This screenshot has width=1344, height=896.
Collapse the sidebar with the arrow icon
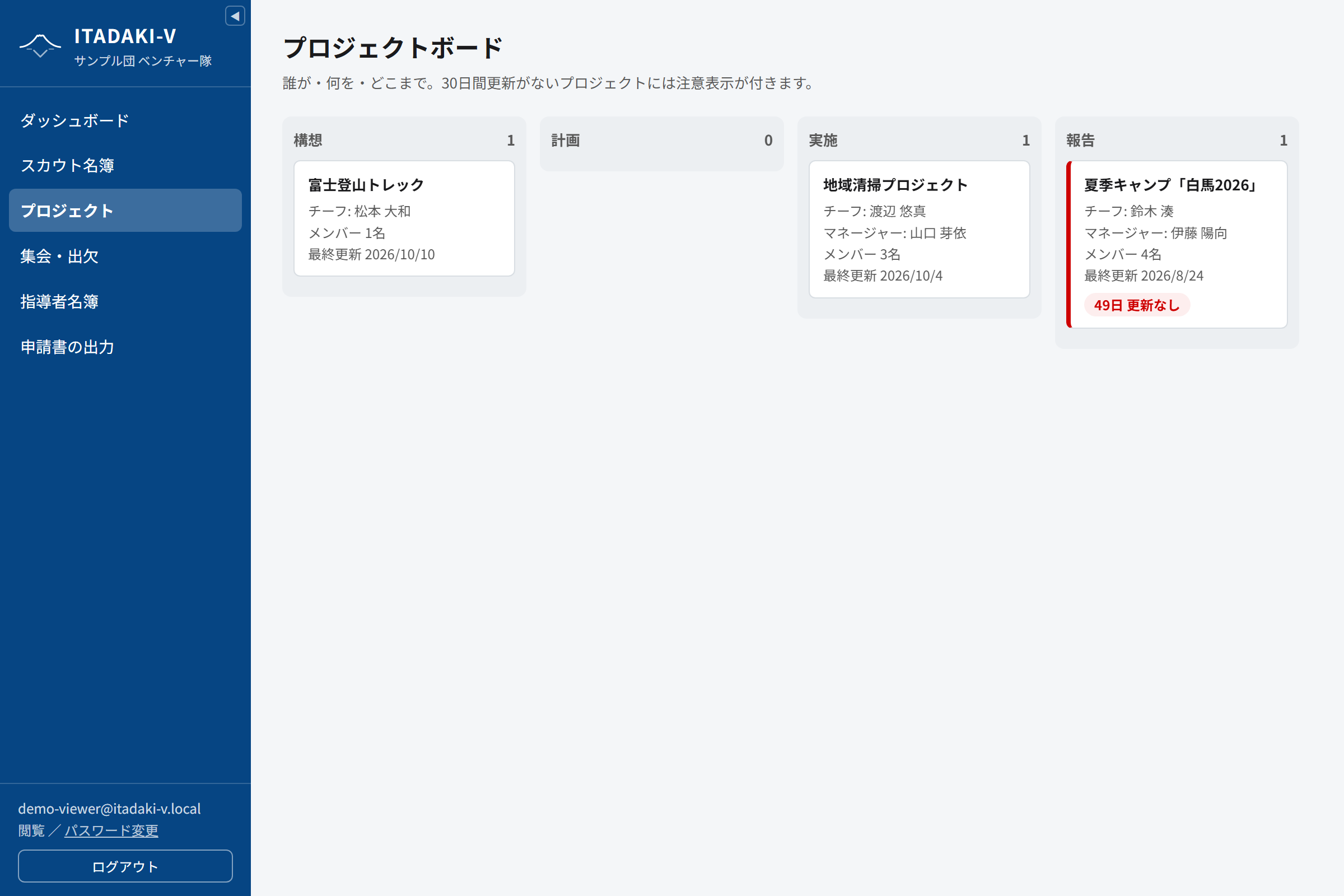click(x=235, y=16)
